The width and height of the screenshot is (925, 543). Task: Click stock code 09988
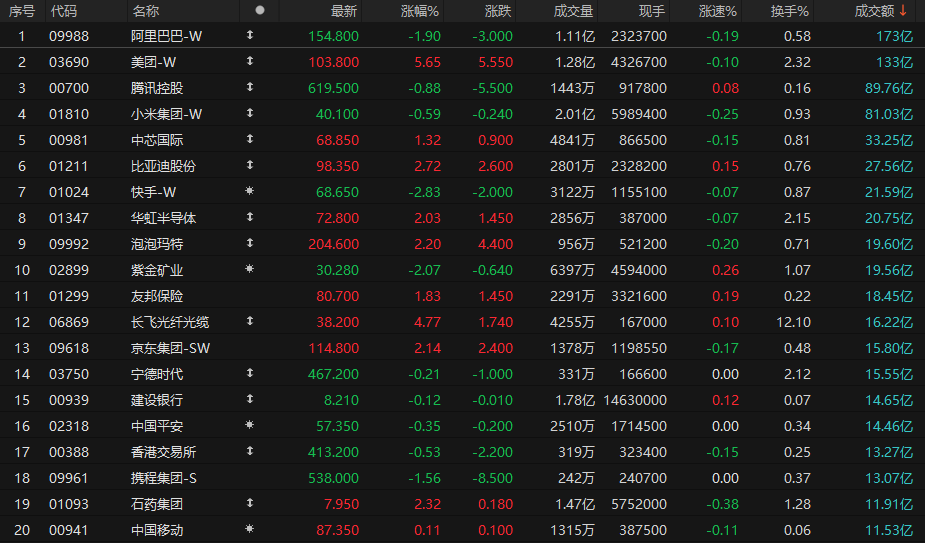(x=69, y=36)
